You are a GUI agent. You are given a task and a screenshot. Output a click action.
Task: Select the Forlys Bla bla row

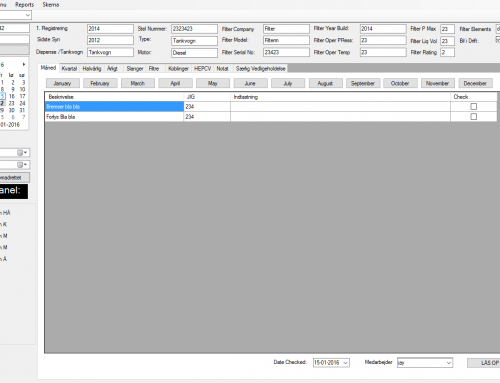coord(271,117)
